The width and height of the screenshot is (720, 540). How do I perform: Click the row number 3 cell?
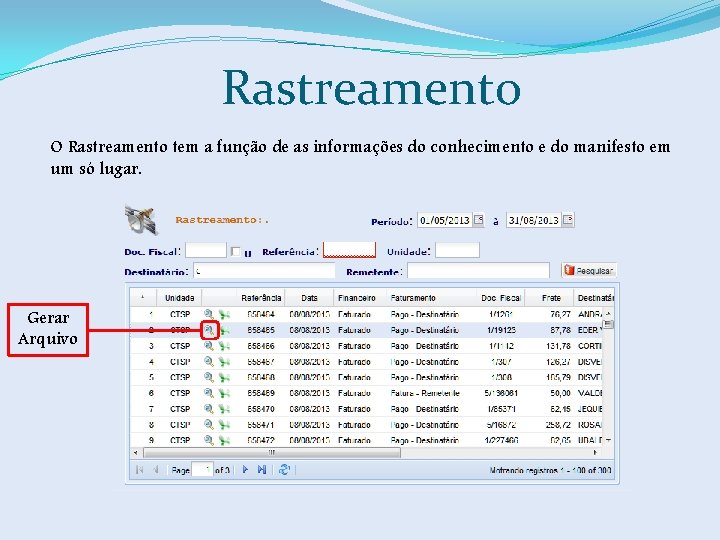(x=151, y=346)
